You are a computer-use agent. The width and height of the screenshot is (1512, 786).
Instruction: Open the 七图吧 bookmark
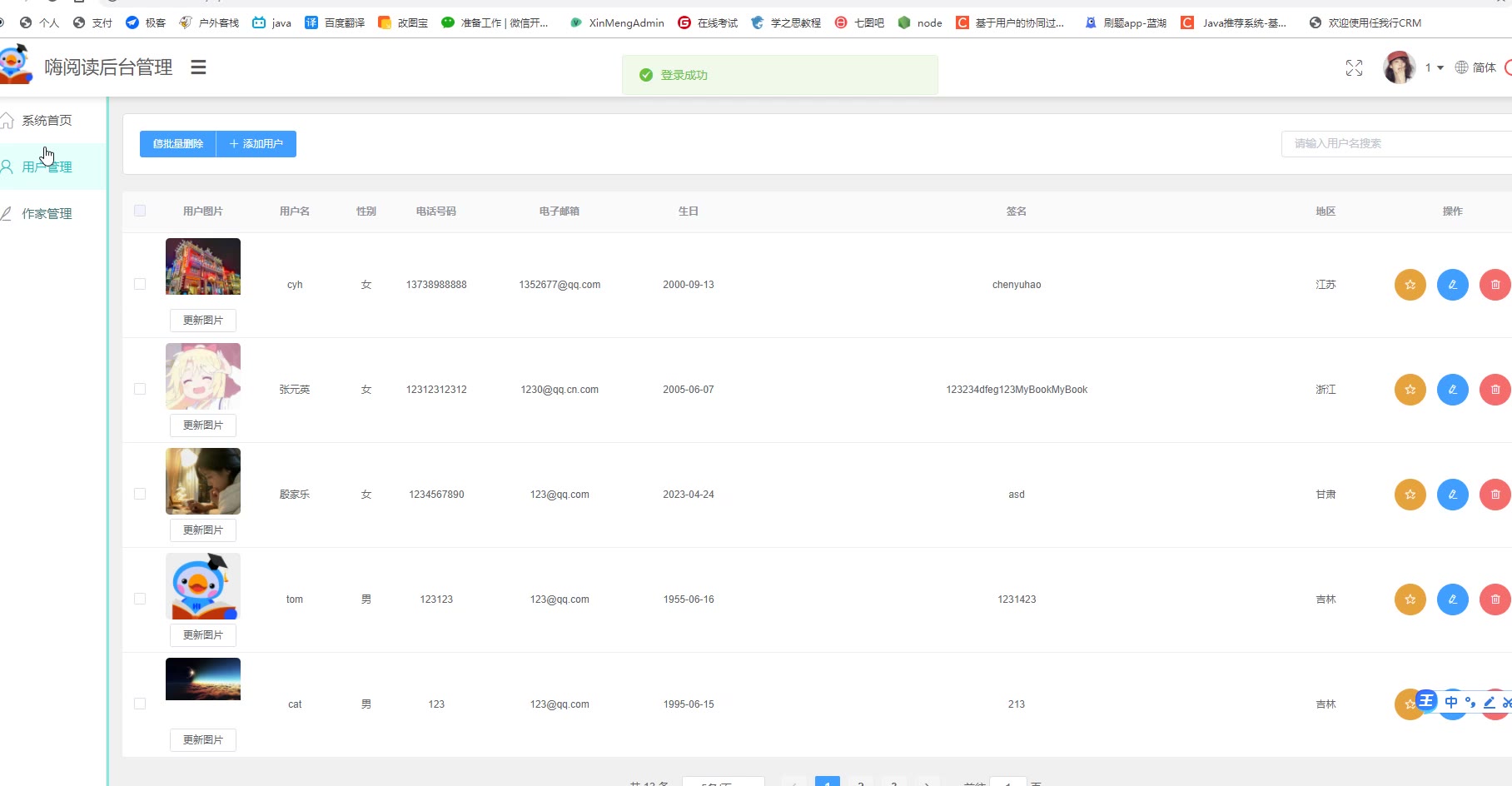(x=859, y=22)
